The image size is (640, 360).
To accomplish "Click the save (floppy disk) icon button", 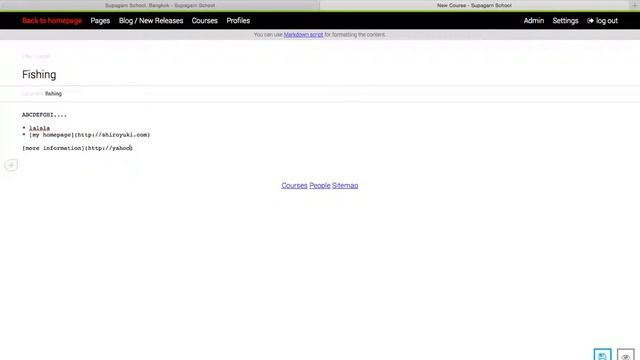I will 602,355.
